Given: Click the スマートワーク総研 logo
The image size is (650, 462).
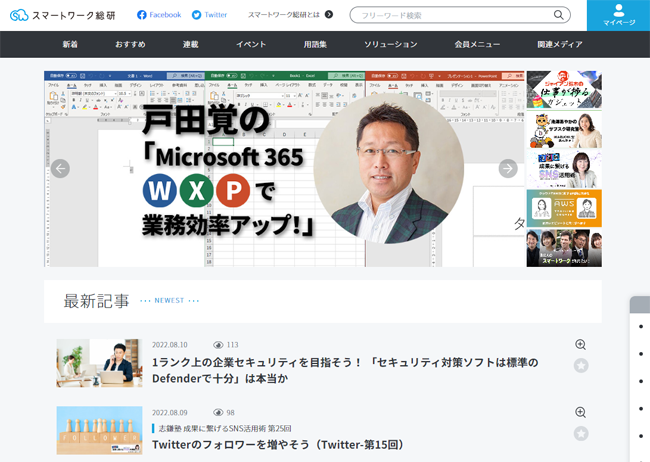Looking at the screenshot, I should point(63,15).
